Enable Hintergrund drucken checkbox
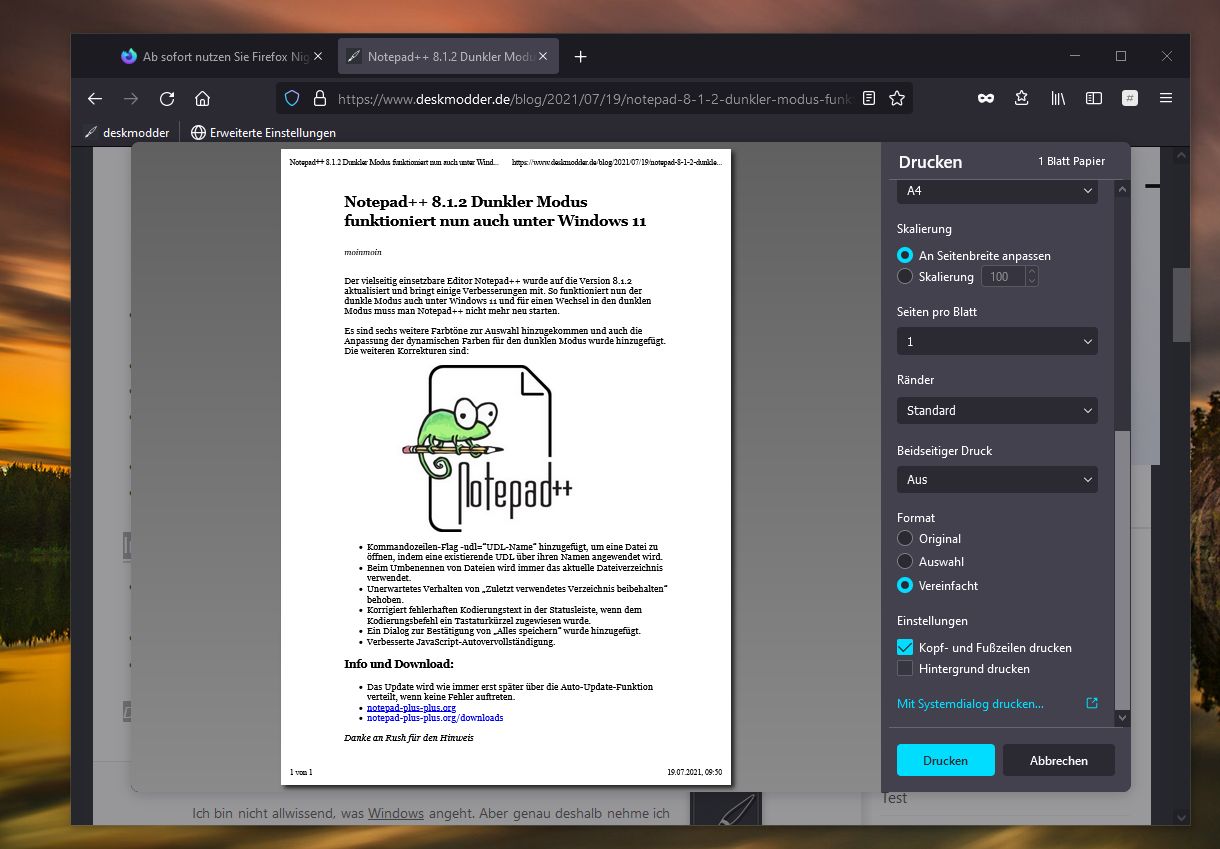Screen dimensions: 1220x849 [x=905, y=668]
